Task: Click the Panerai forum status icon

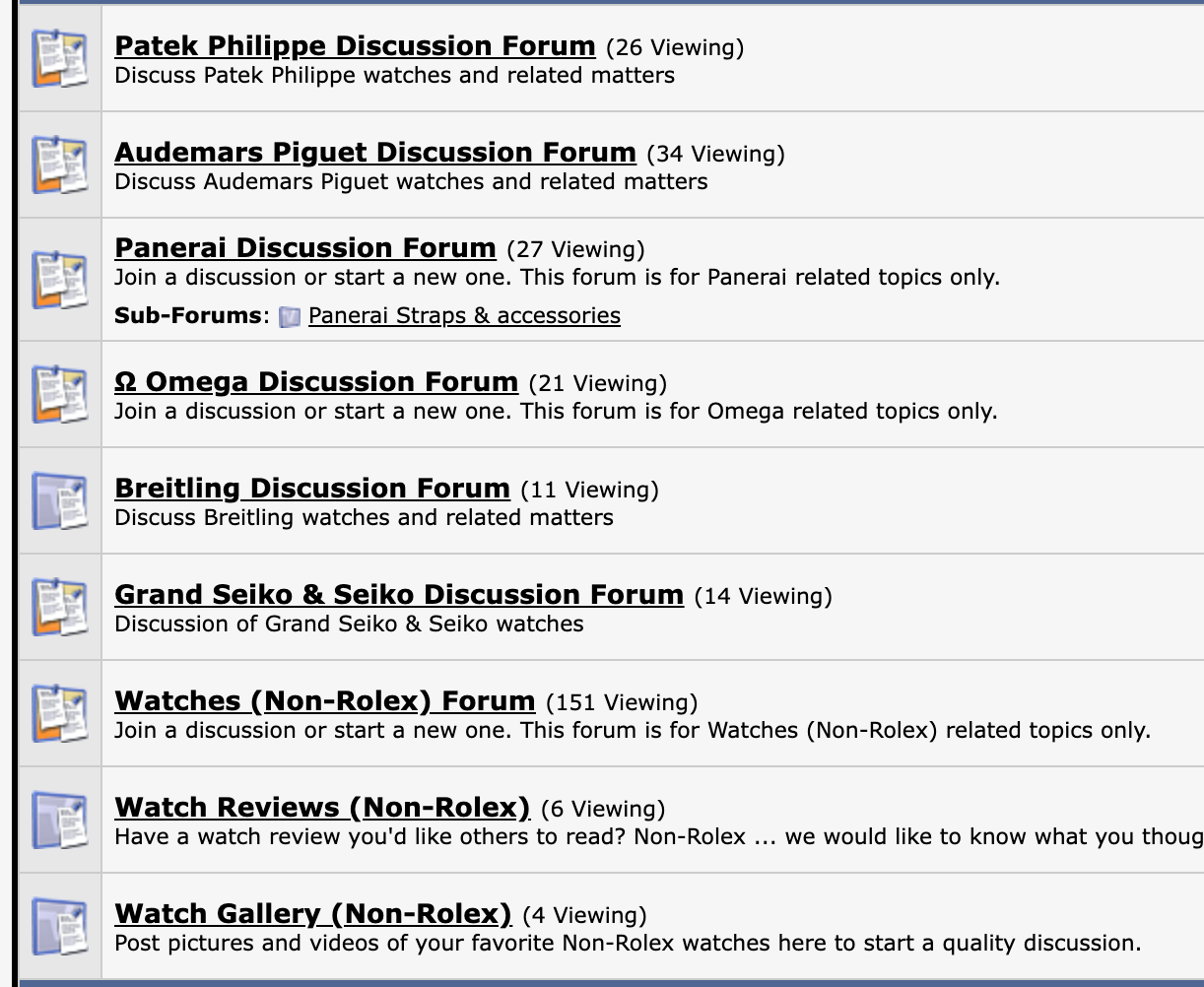Action: [59, 279]
